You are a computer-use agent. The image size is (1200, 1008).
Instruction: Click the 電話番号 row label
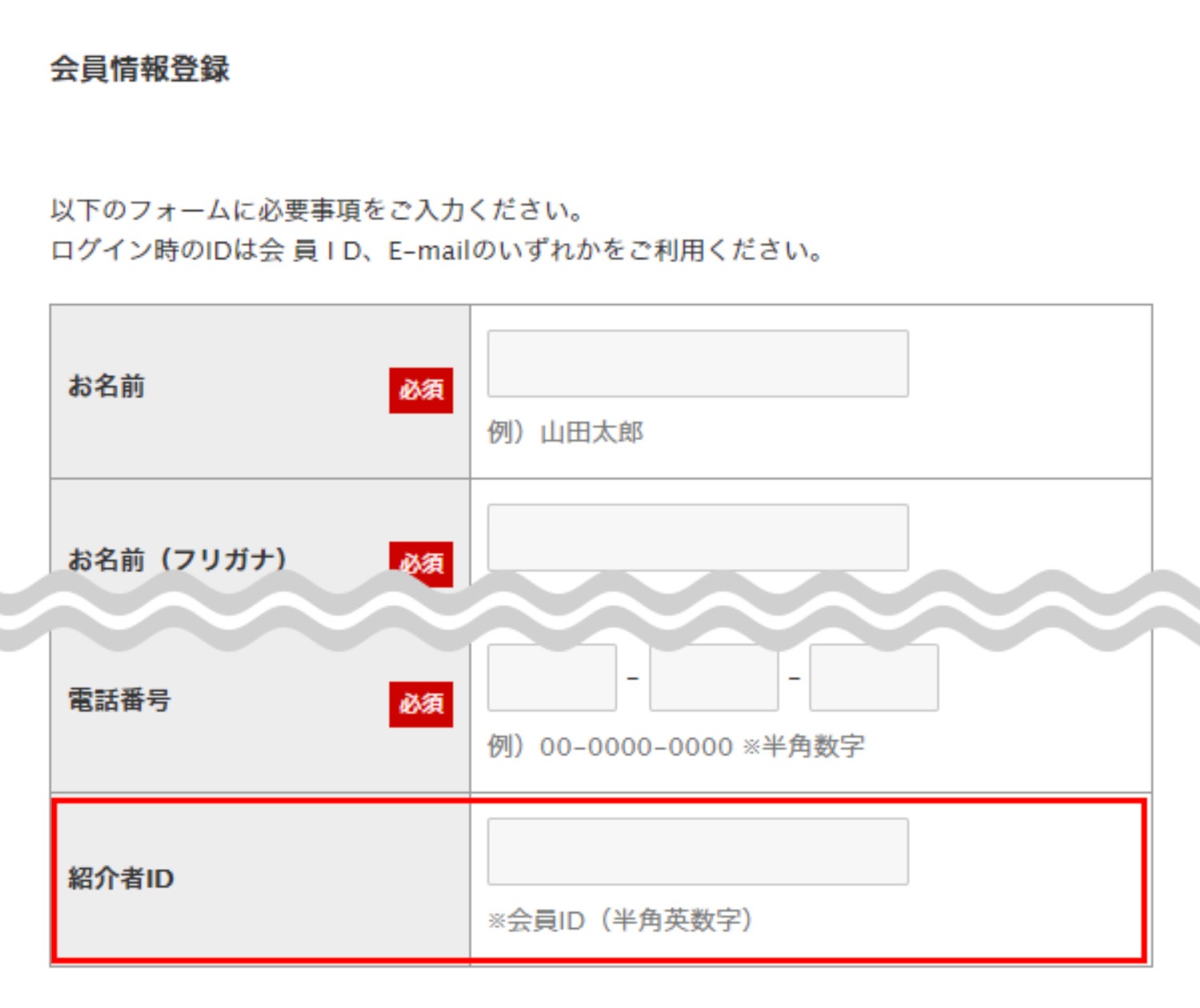[119, 701]
